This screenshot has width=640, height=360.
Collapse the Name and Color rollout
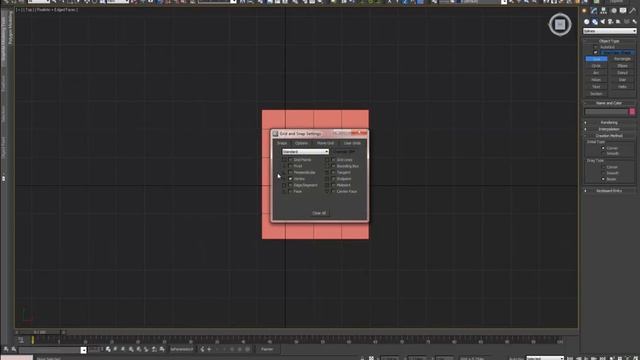tap(609, 103)
